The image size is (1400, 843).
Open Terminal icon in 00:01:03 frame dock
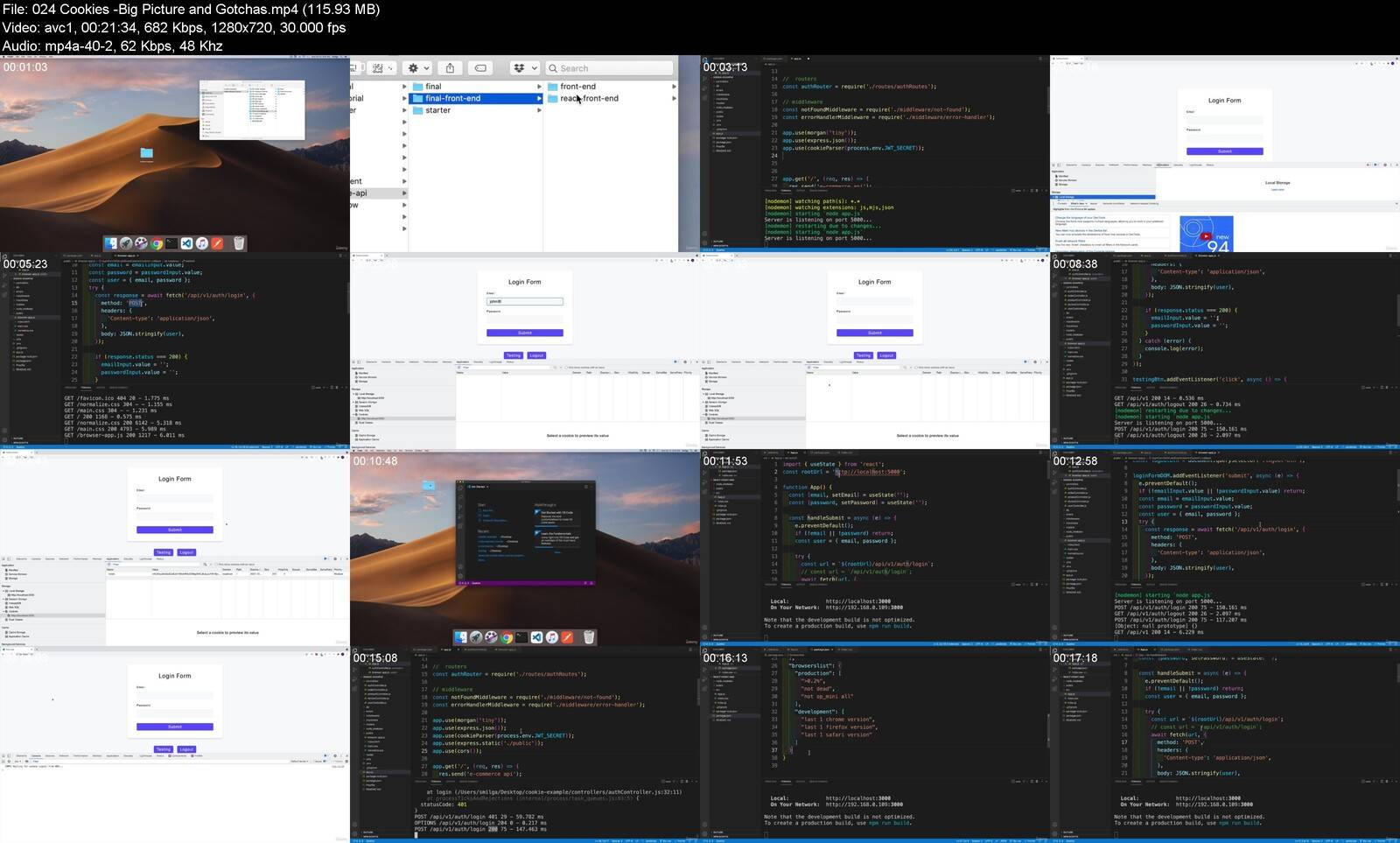171,243
